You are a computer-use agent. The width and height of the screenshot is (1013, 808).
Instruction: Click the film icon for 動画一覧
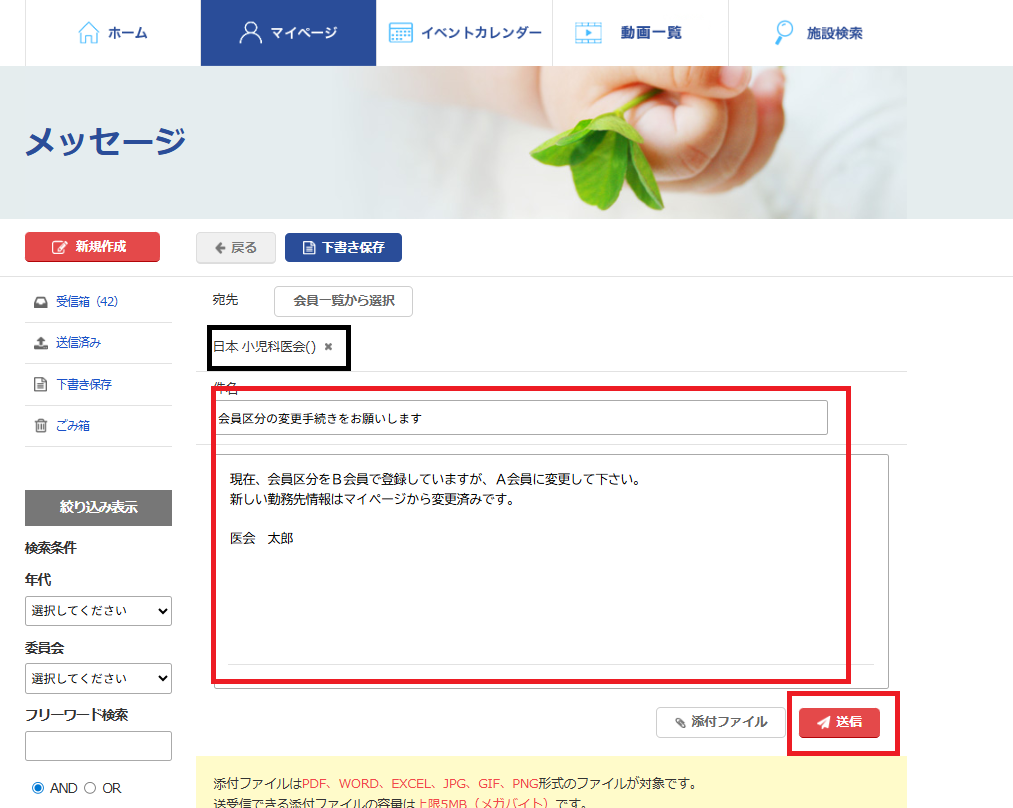588,33
